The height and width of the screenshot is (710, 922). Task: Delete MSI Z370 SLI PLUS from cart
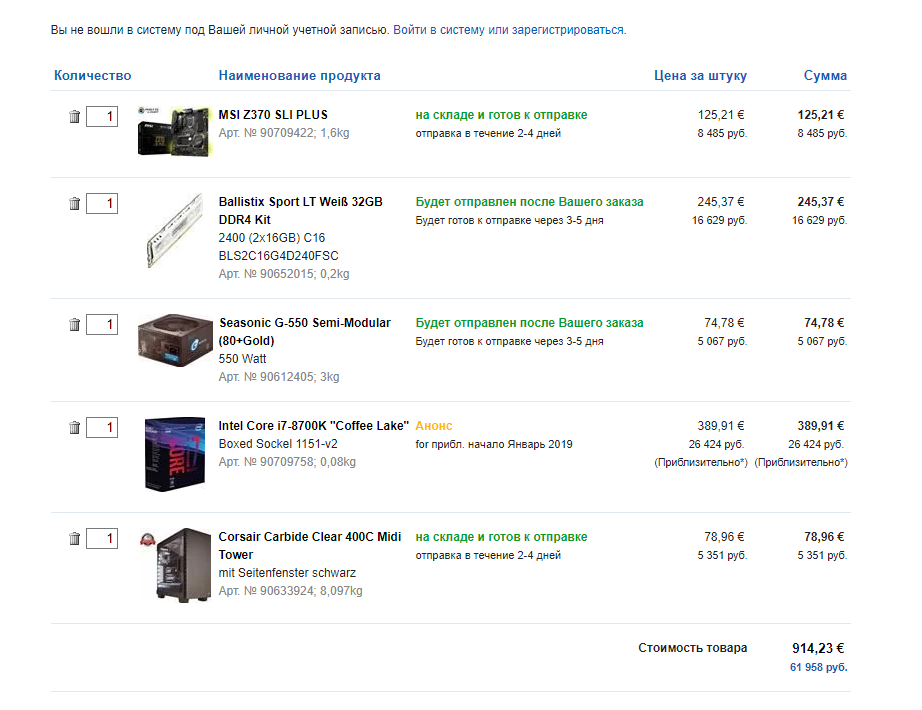[74, 117]
